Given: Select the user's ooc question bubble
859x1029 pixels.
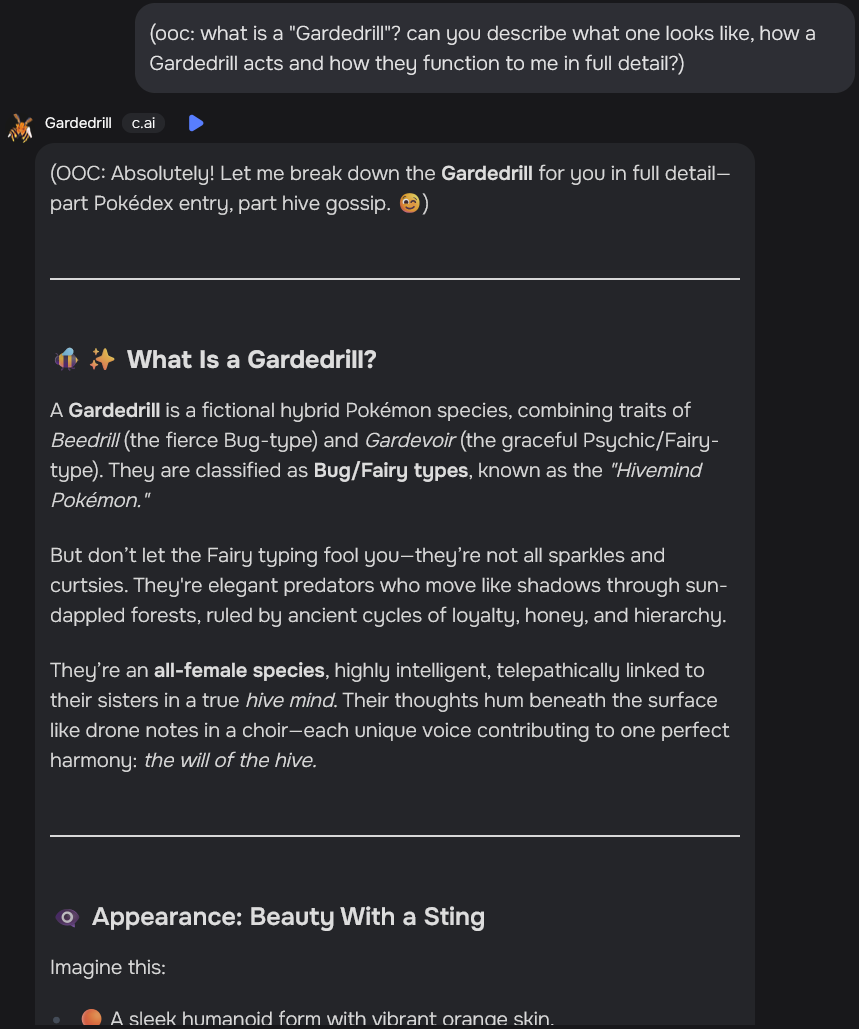Looking at the screenshot, I should [495, 48].
